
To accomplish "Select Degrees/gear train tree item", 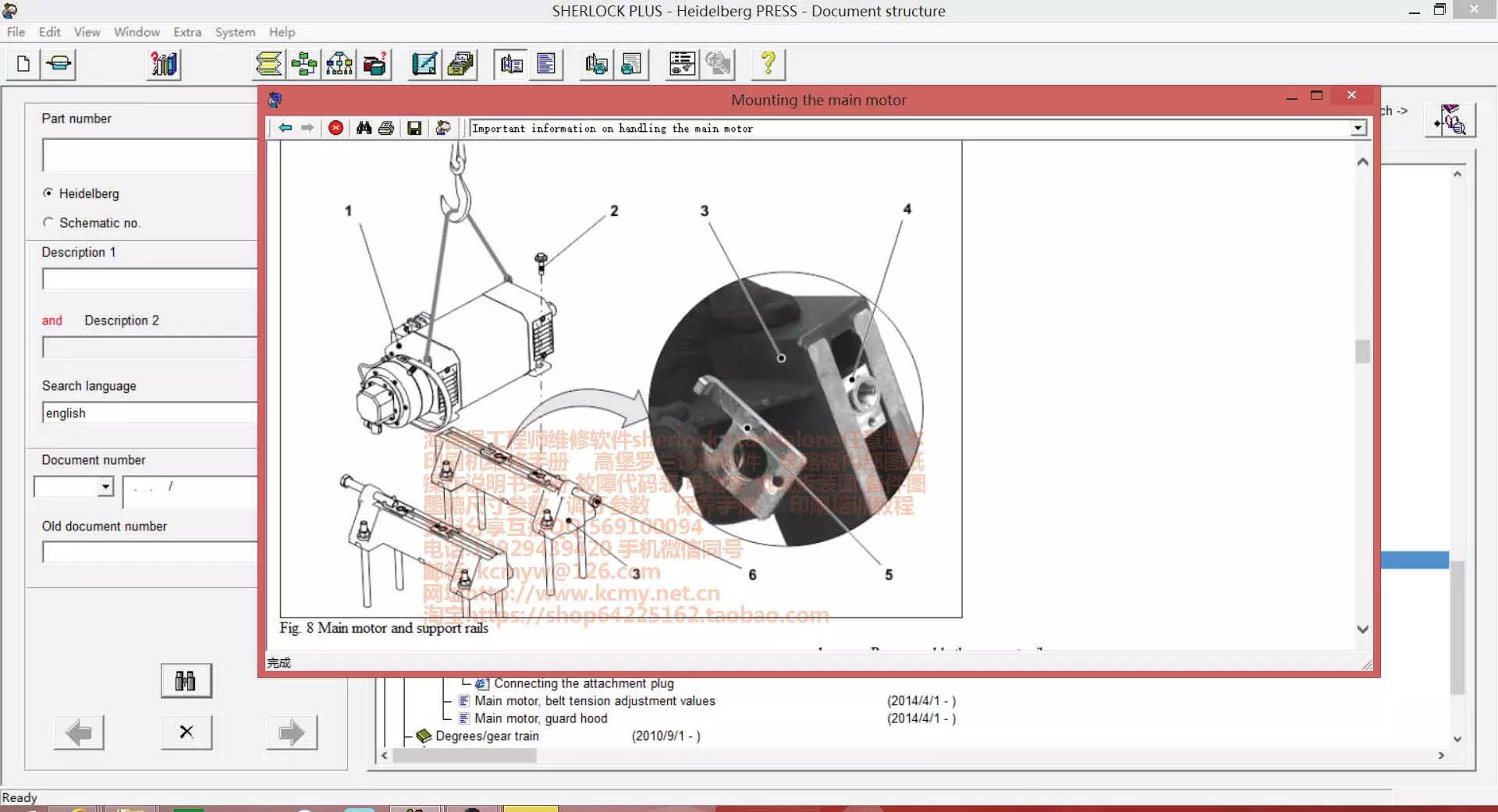I will (x=487, y=736).
